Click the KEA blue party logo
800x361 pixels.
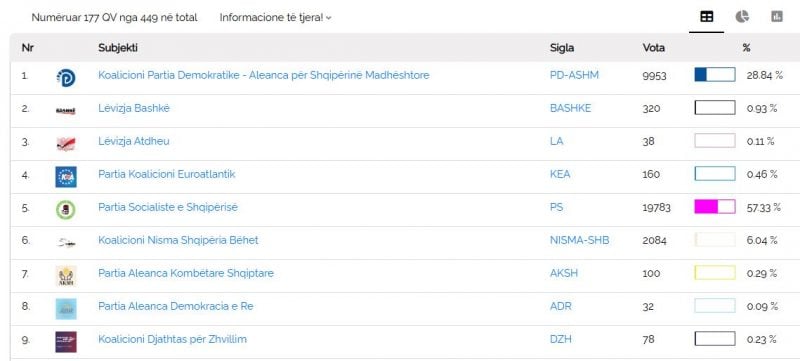point(66,176)
